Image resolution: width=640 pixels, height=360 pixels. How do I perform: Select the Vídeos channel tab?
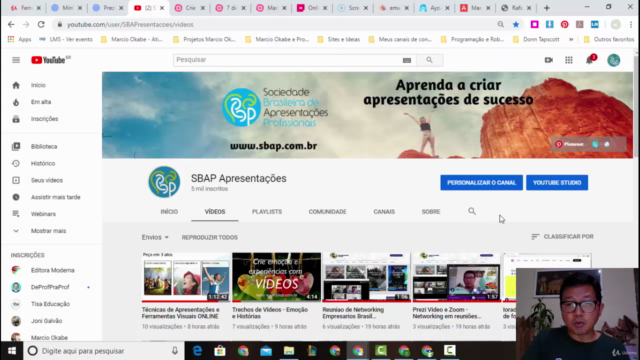215,211
